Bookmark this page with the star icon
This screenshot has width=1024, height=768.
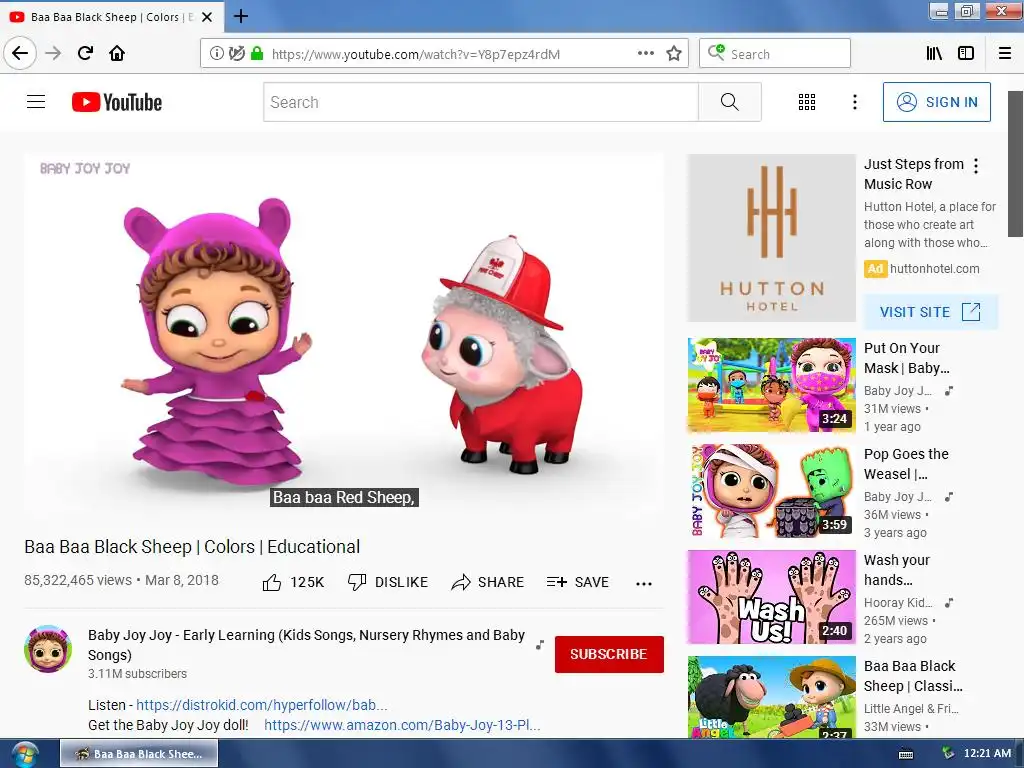pos(674,54)
